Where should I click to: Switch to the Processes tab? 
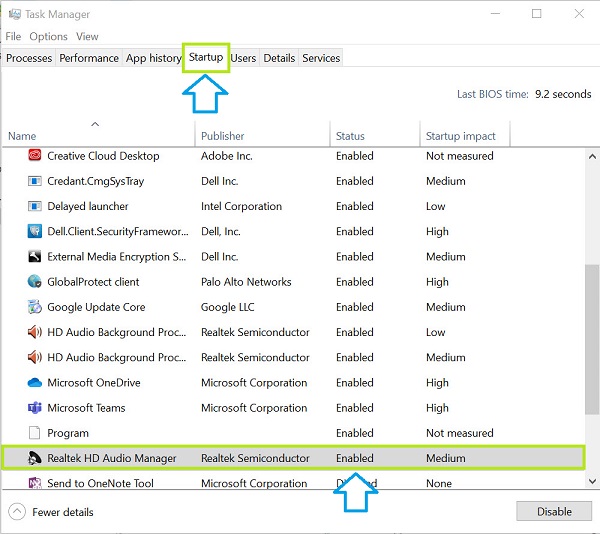pyautogui.click(x=29, y=58)
